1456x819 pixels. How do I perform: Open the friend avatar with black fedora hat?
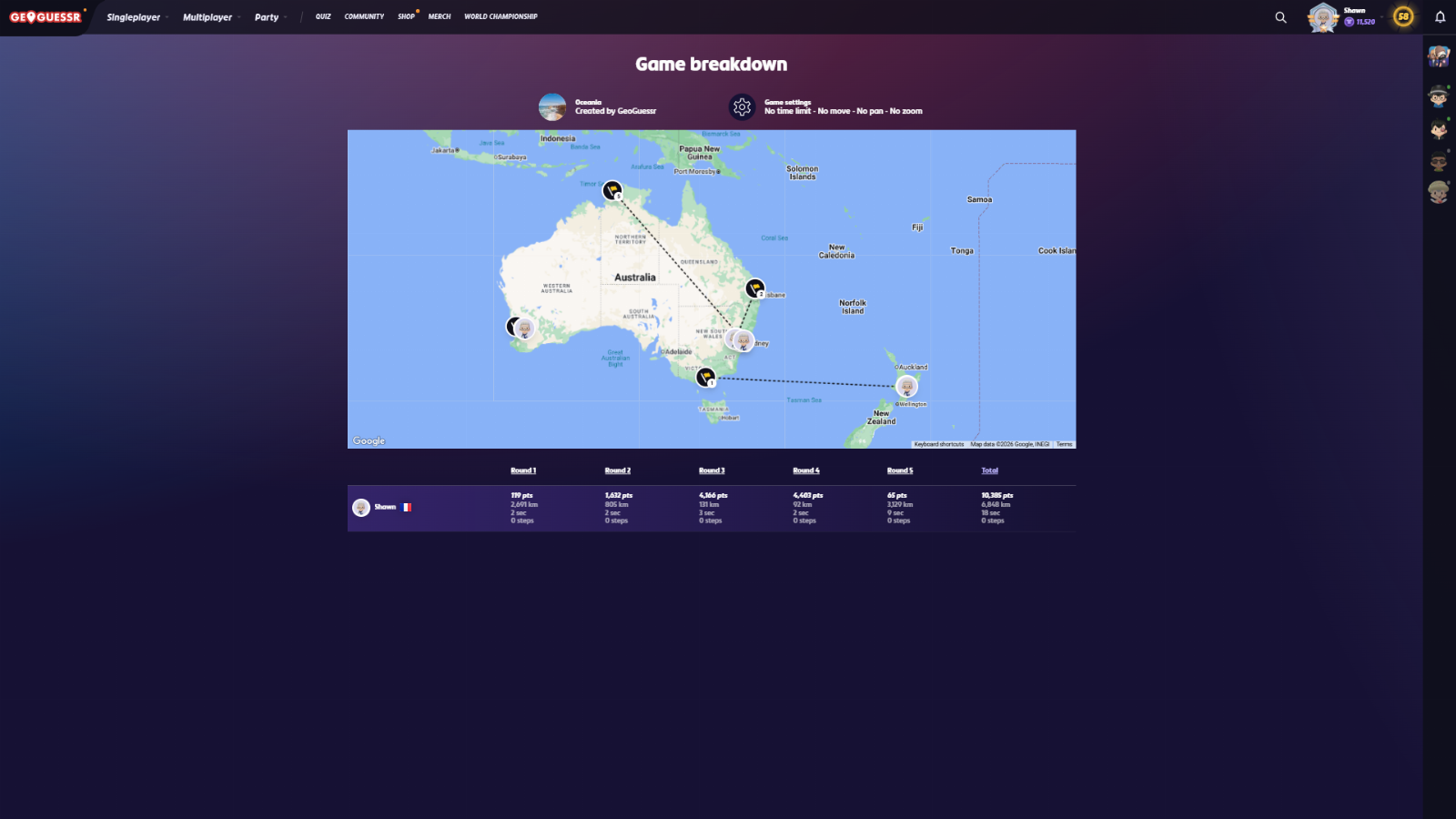(1438, 96)
